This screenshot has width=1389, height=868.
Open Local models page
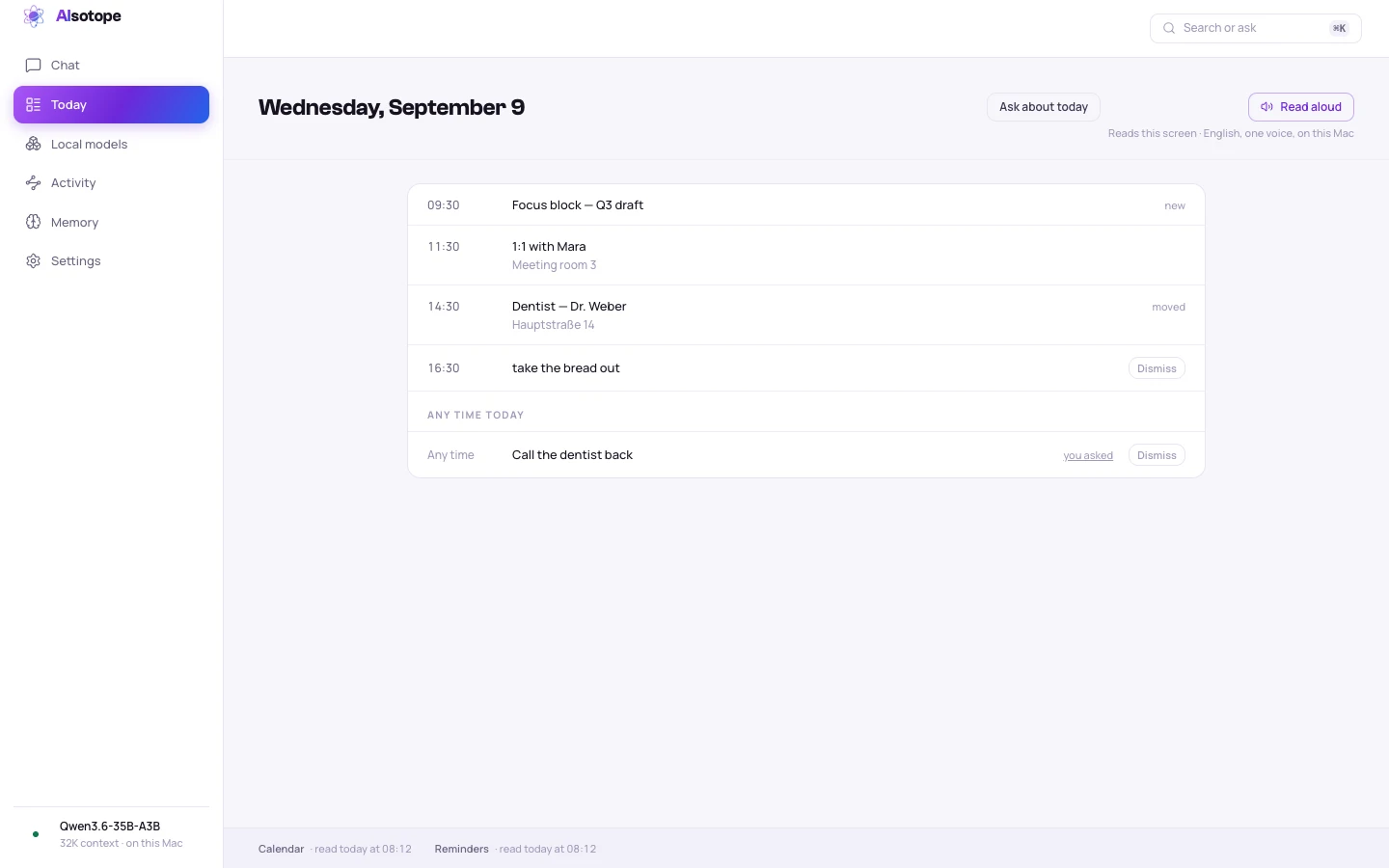[111, 144]
